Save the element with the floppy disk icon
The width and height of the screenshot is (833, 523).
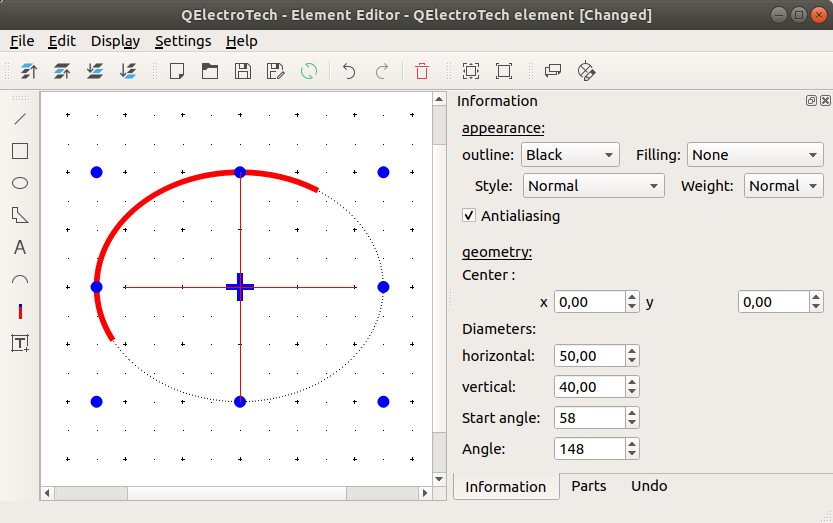[243, 71]
